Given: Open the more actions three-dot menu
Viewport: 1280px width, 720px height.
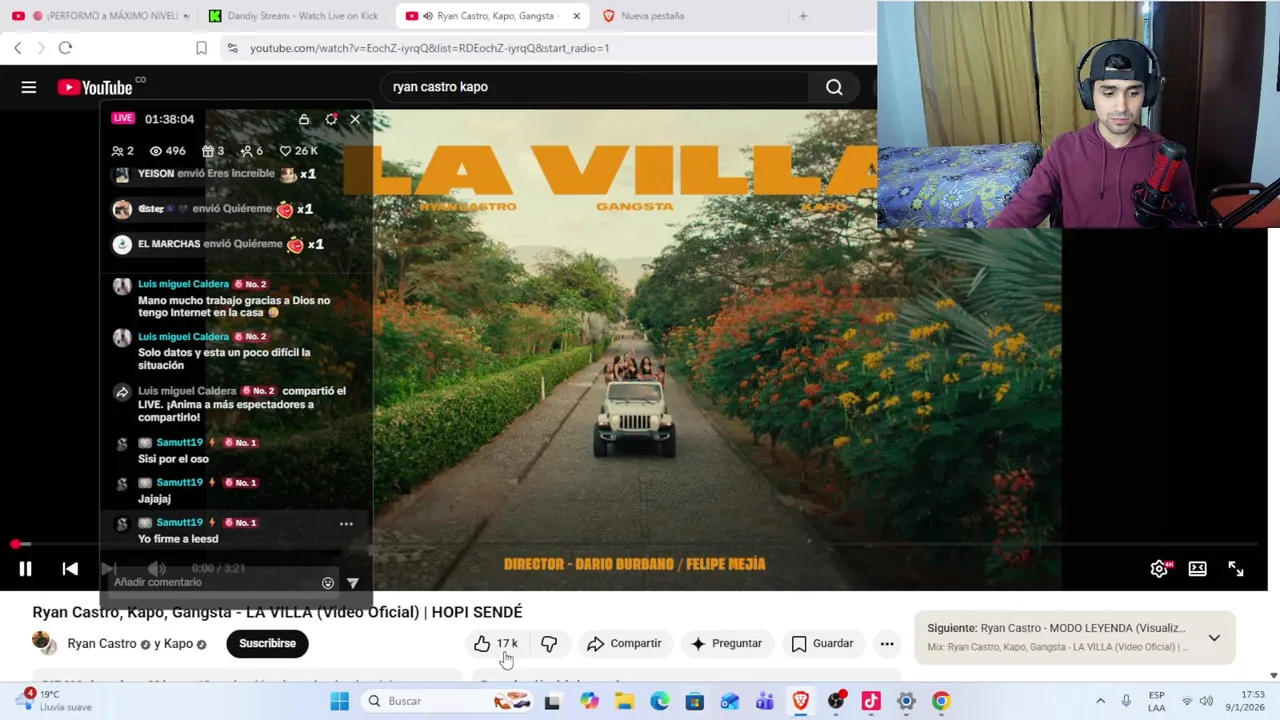Looking at the screenshot, I should pyautogui.click(x=887, y=644).
